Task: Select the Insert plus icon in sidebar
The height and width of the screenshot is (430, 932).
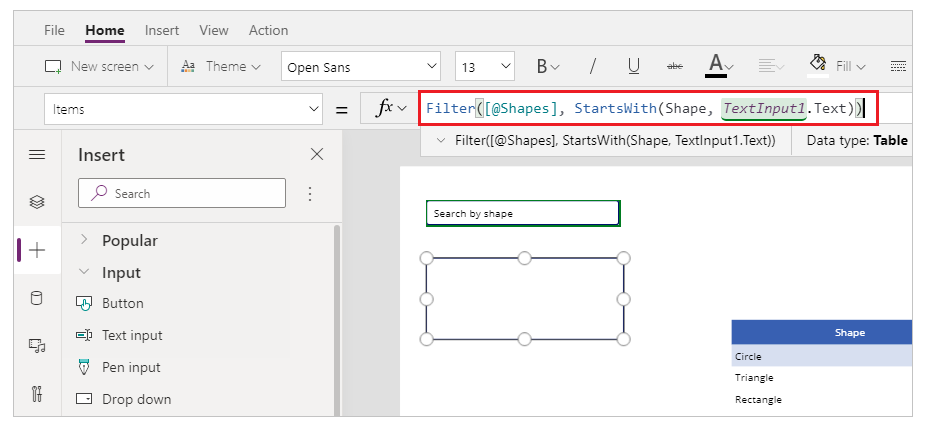Action: click(x=37, y=250)
